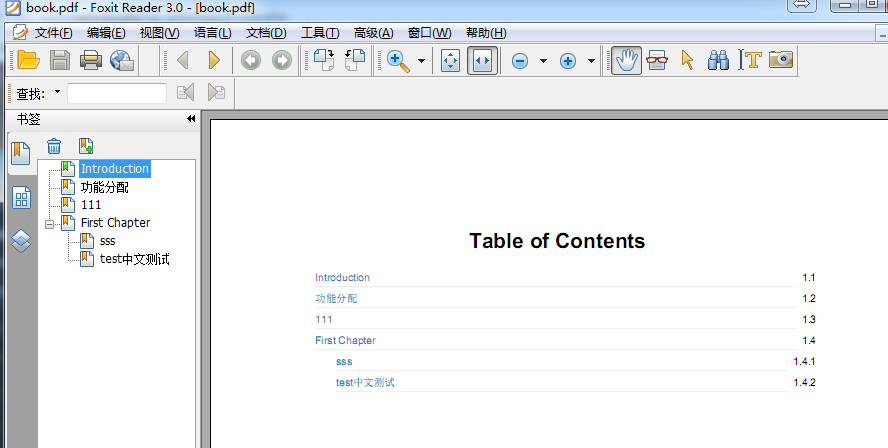Follow the First Chapter contents link
The height and width of the screenshot is (448, 888).
click(345, 340)
